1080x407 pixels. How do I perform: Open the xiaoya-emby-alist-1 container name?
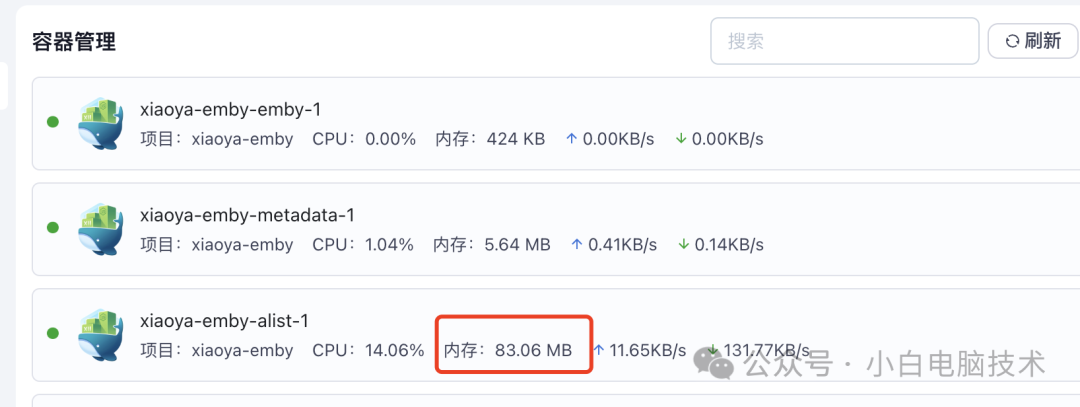pyautogui.click(x=224, y=321)
